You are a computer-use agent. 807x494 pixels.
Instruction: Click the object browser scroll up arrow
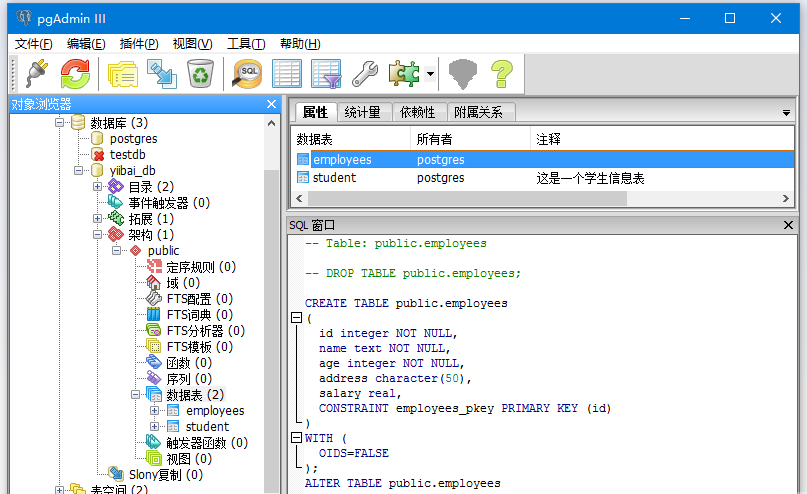click(272, 123)
